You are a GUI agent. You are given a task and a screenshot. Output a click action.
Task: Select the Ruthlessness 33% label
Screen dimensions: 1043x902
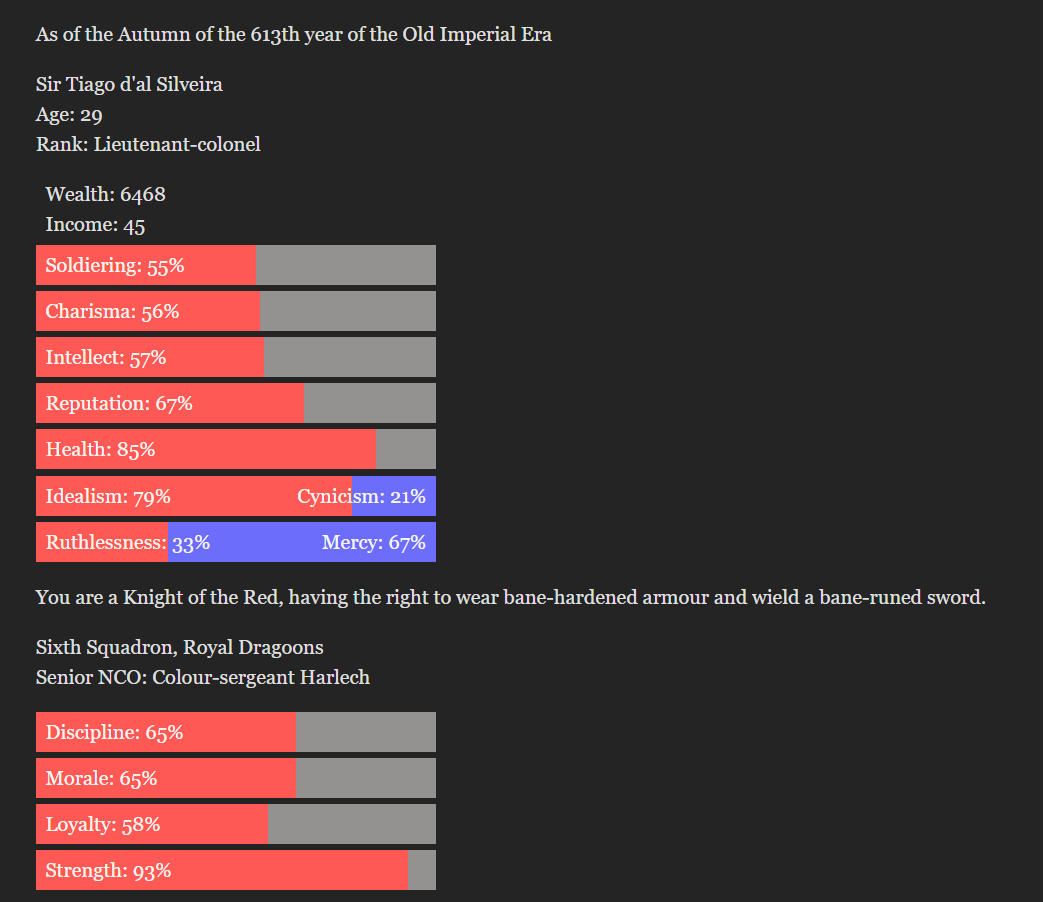(x=127, y=543)
